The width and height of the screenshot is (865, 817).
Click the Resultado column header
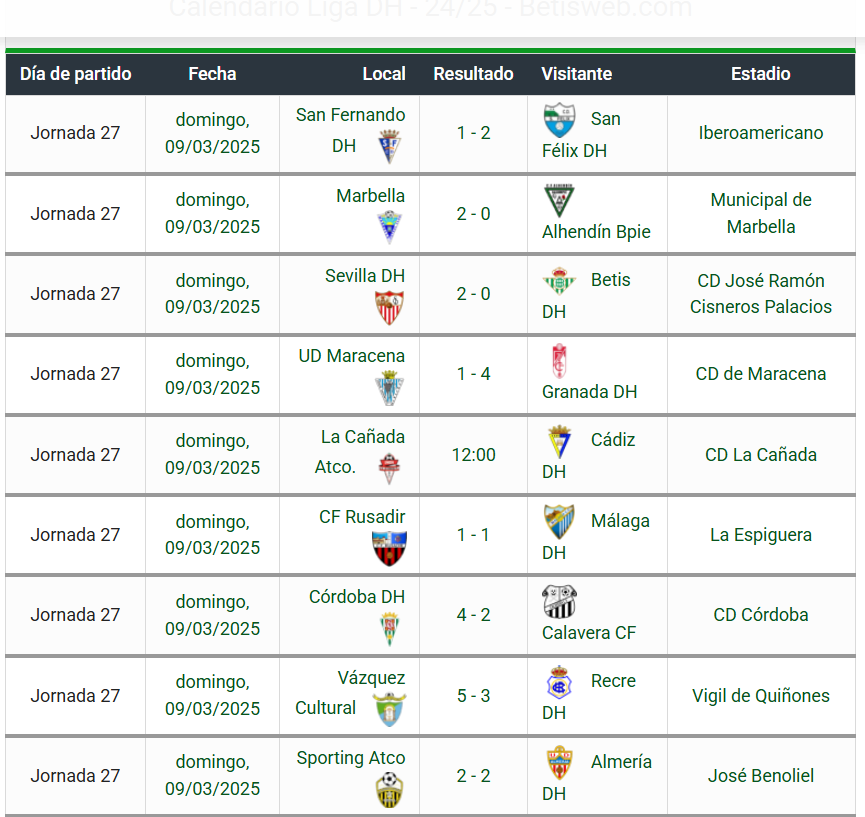tap(473, 73)
